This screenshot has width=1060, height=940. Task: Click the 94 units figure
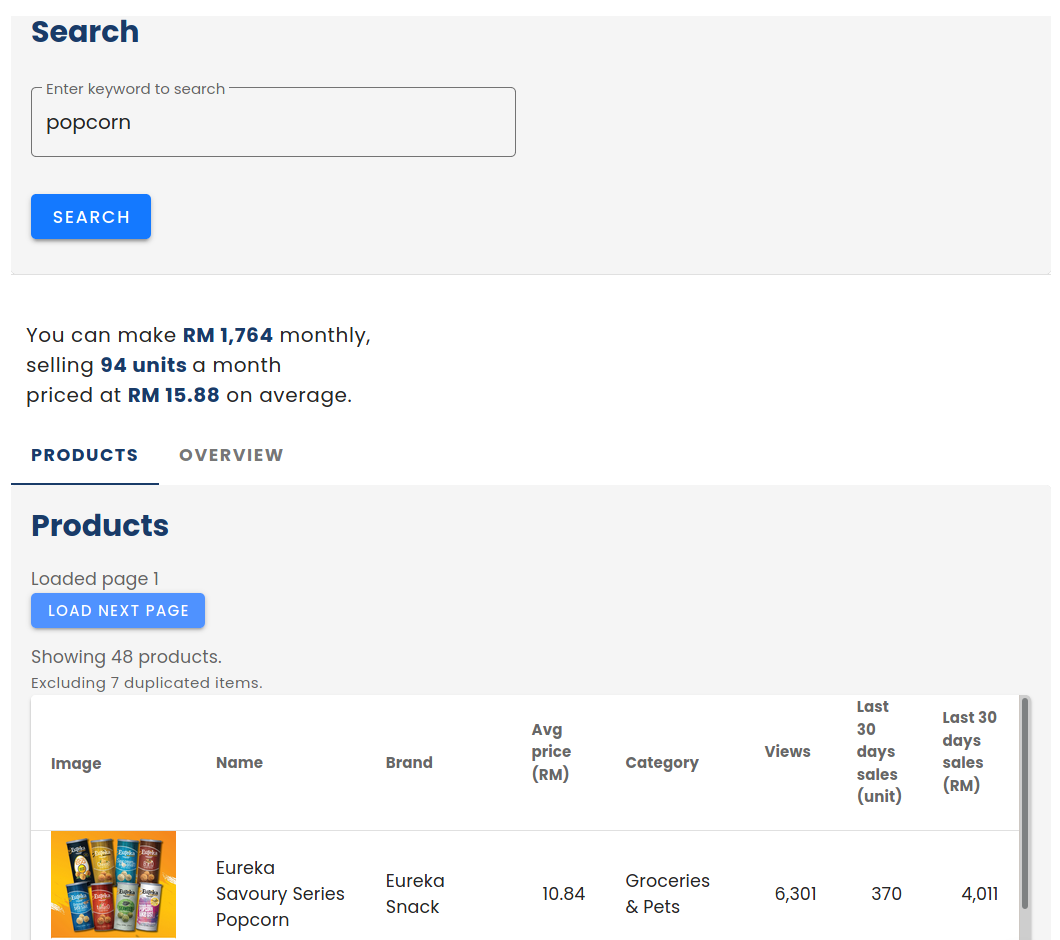(x=143, y=365)
